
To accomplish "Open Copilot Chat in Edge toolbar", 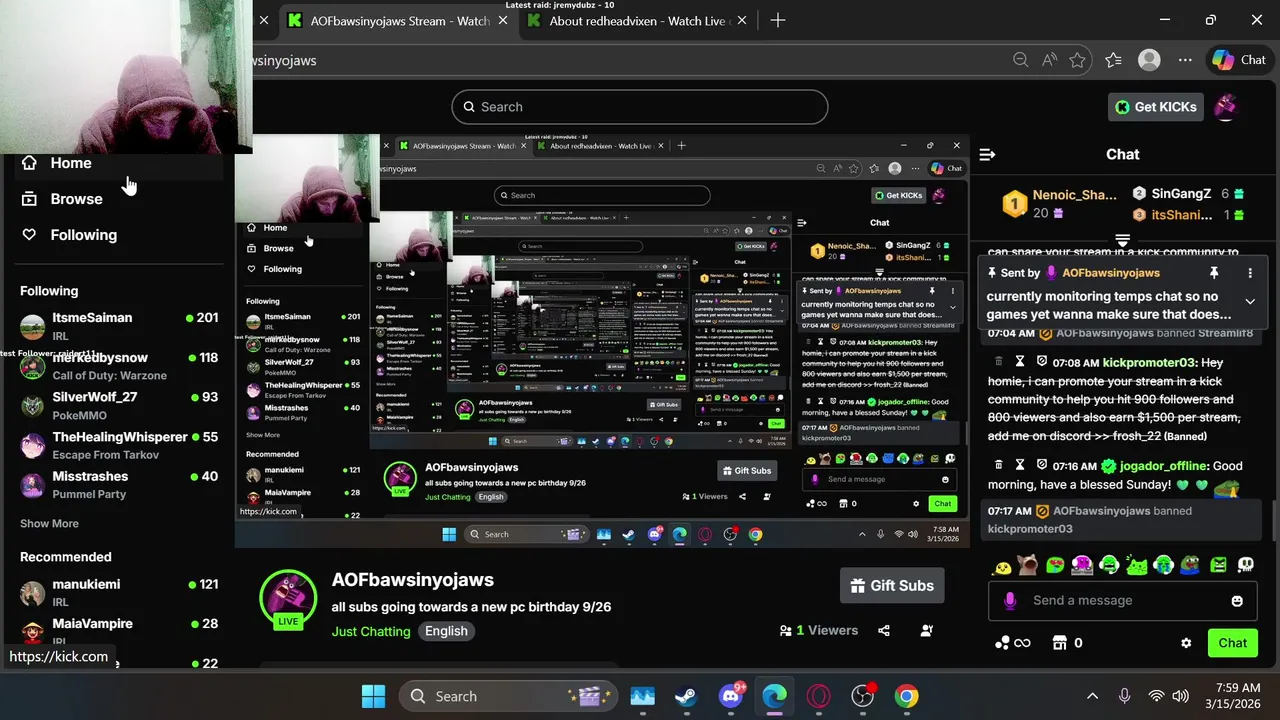I will tap(1239, 60).
